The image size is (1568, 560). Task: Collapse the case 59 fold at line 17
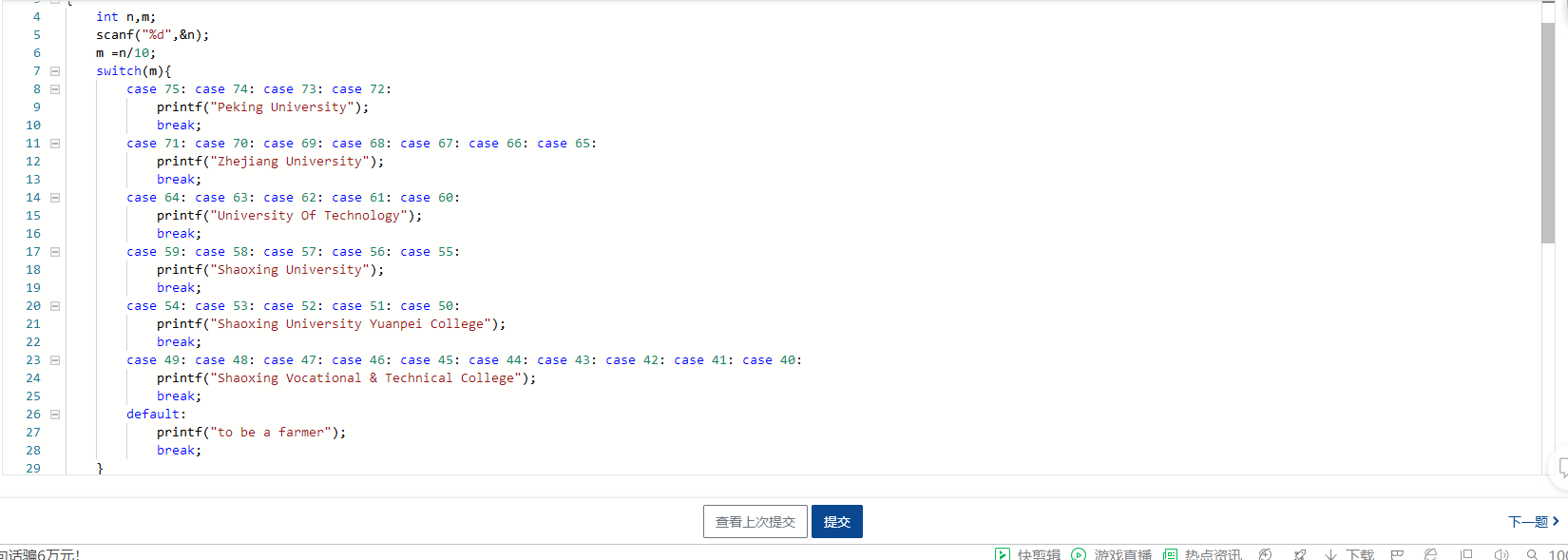(55, 252)
